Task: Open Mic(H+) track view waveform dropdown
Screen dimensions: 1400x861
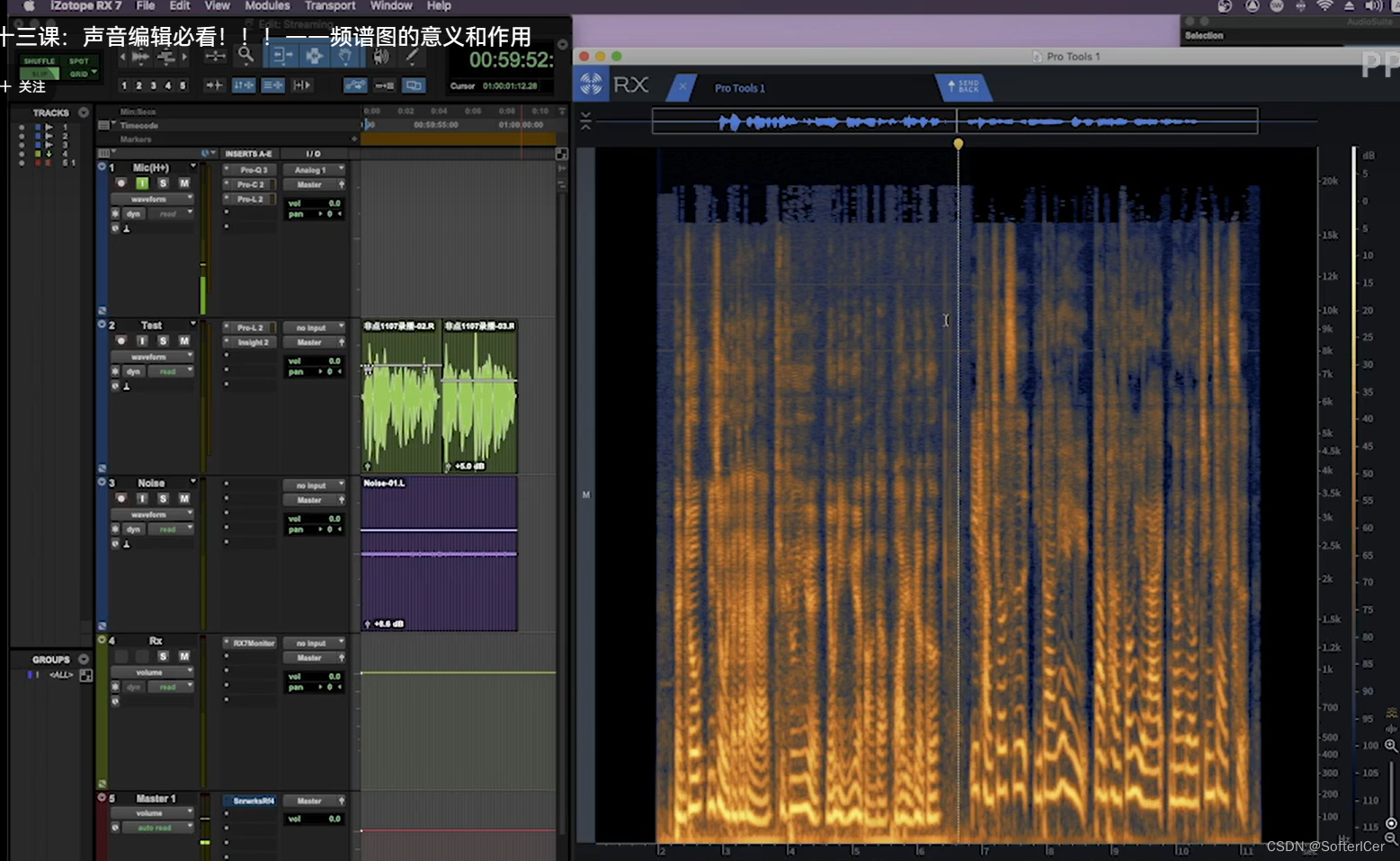Action: (152, 200)
